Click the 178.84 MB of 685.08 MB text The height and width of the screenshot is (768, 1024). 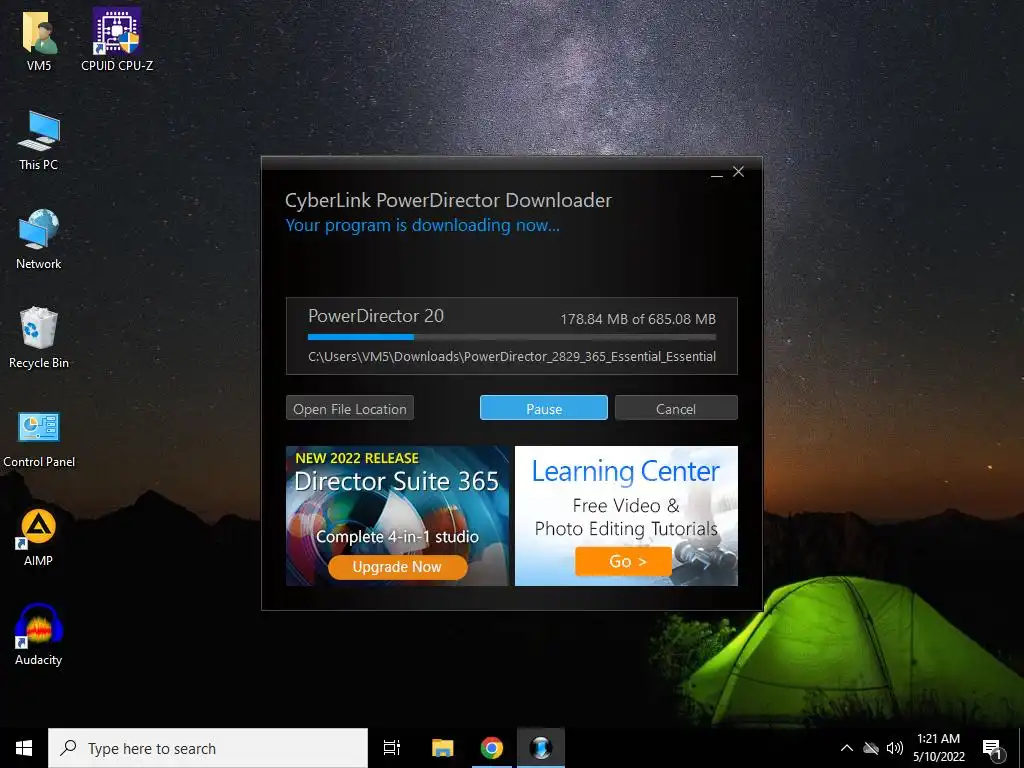[x=638, y=319]
